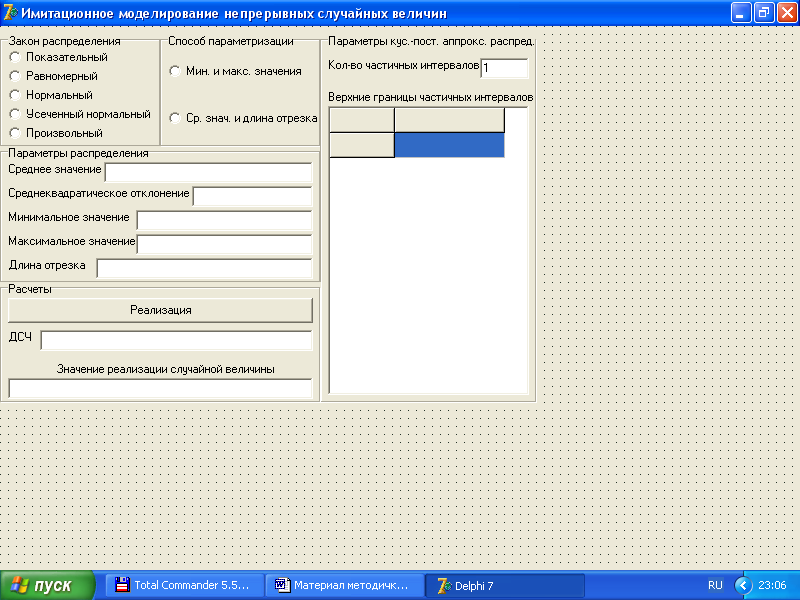The image size is (800, 600).
Task: Select the highlighted blue grid cell
Action: click(x=449, y=145)
